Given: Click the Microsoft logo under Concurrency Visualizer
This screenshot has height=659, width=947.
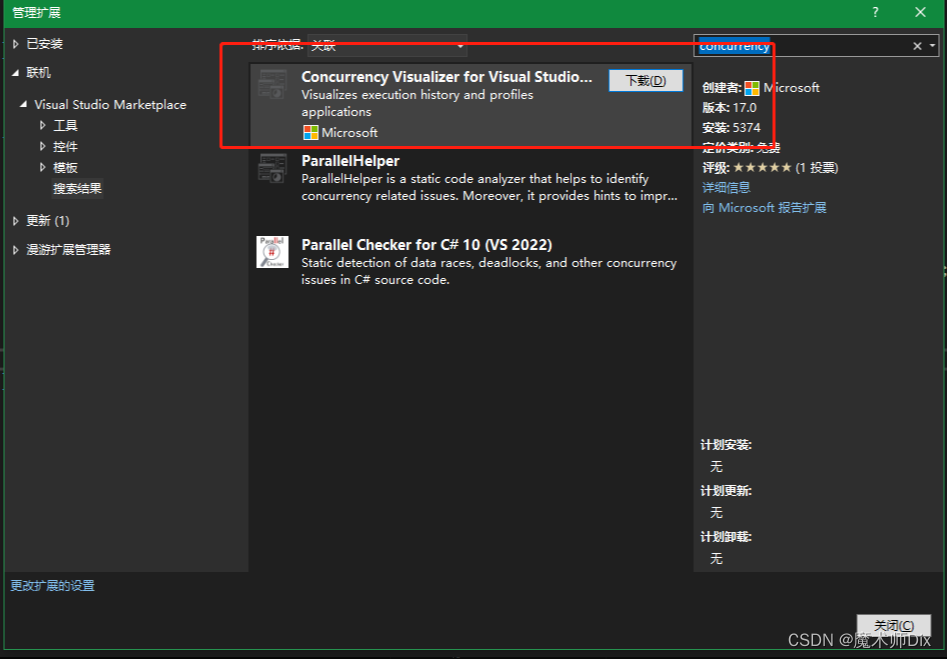Looking at the screenshot, I should (x=310, y=132).
